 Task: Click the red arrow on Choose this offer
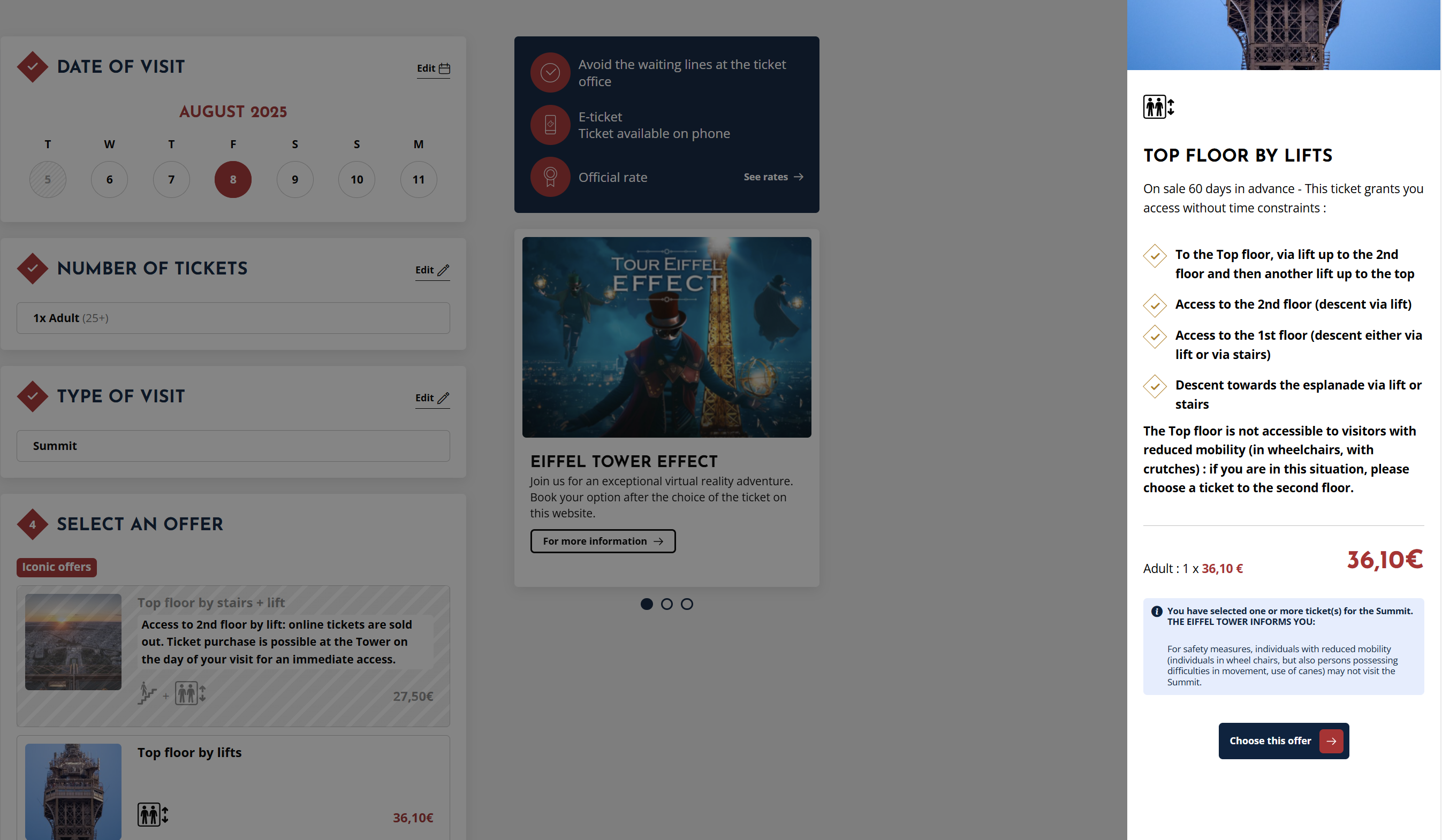[x=1331, y=741]
